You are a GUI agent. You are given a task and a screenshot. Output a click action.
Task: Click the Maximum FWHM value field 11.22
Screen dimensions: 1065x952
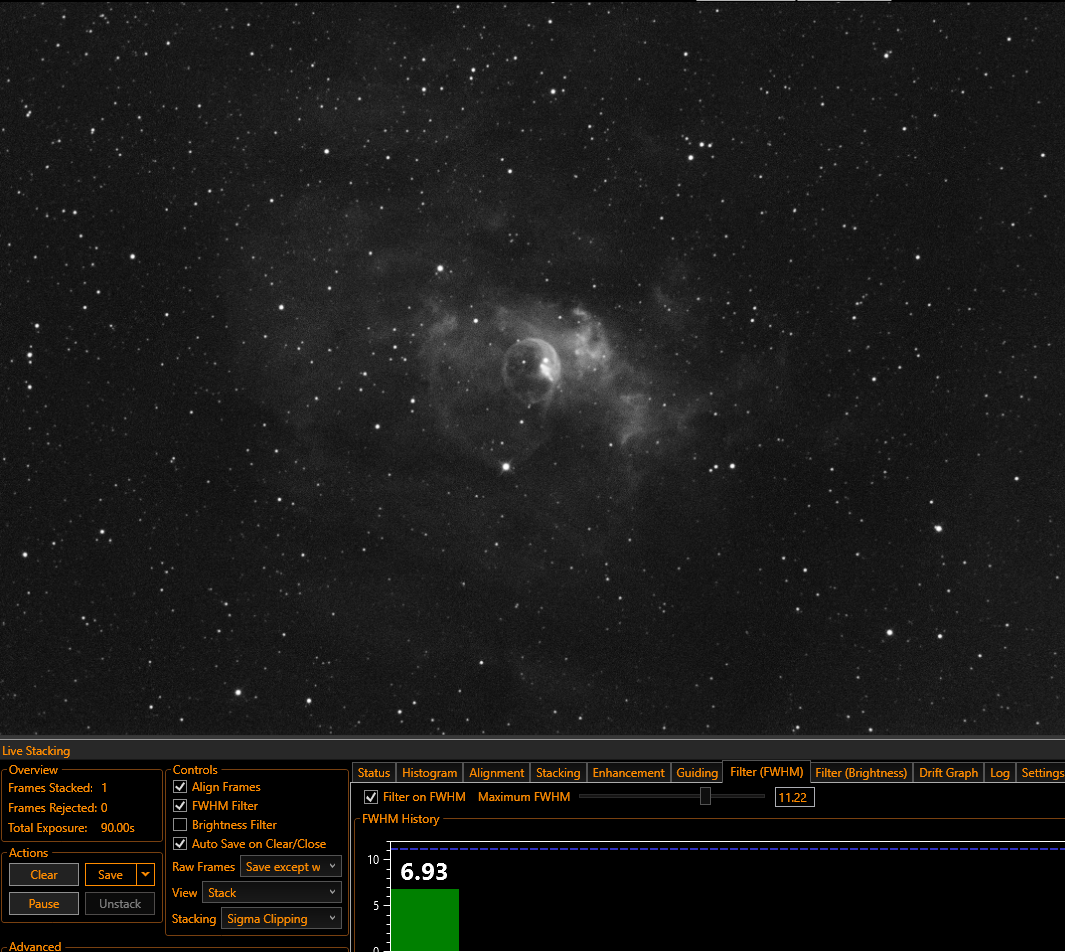(795, 797)
